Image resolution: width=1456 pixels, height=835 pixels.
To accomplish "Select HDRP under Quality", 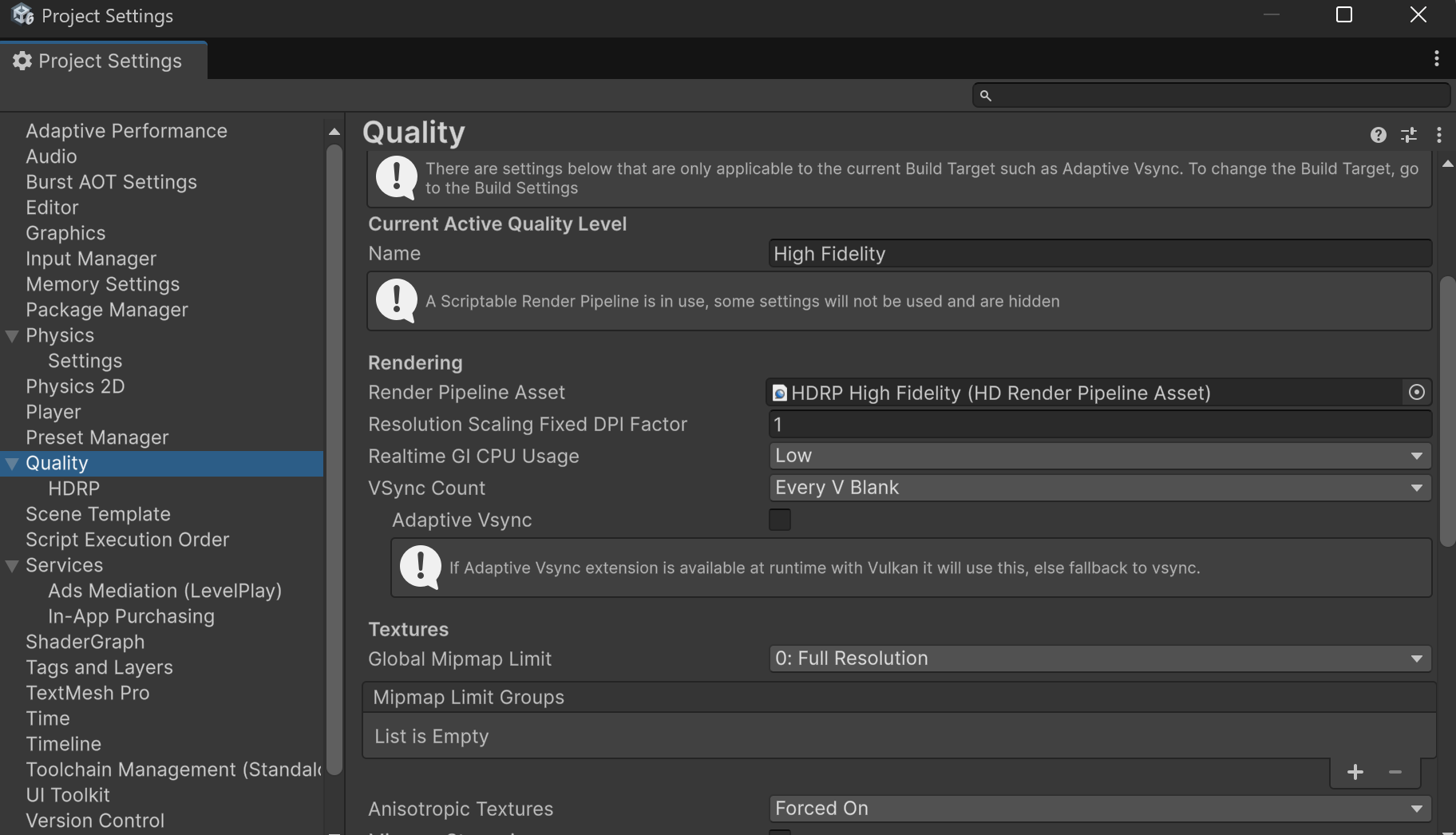I will click(73, 489).
